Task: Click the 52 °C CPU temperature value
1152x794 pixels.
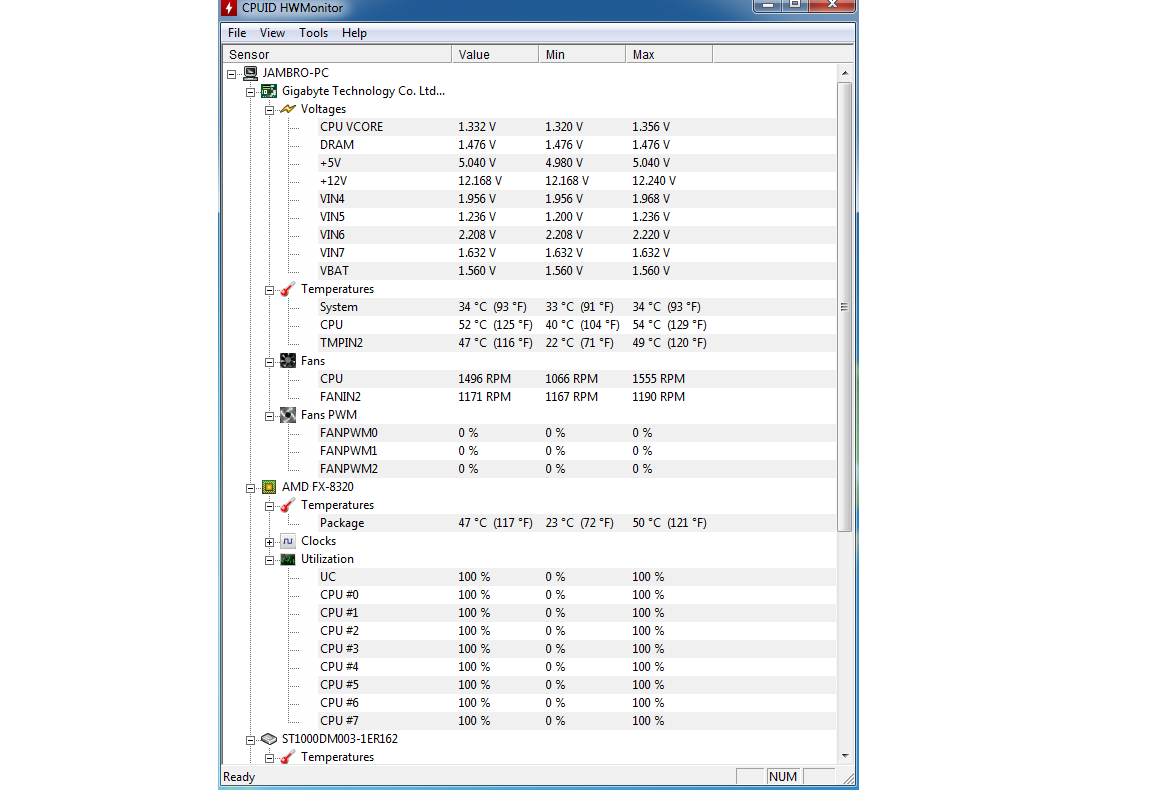Action: [495, 325]
